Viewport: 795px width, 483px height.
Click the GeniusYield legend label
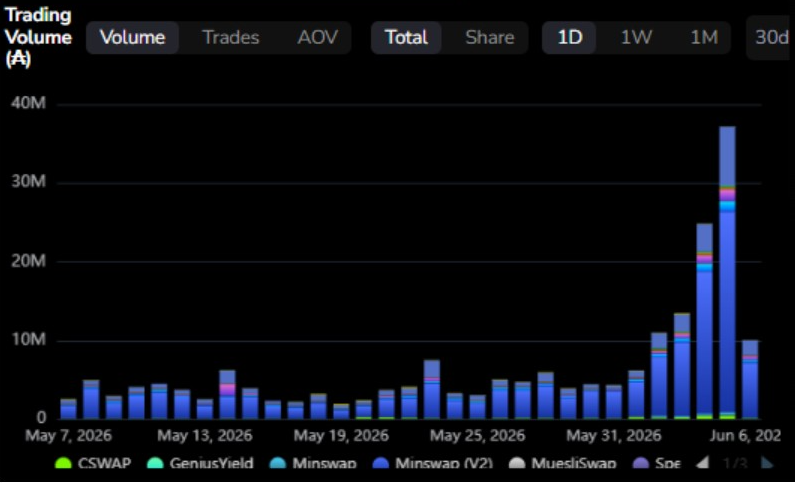(211, 463)
